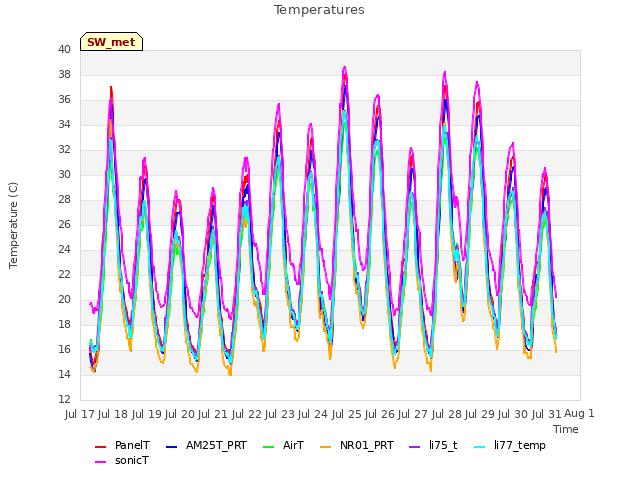Select the sonicT legend label
The width and height of the screenshot is (640, 480).
click(x=132, y=460)
